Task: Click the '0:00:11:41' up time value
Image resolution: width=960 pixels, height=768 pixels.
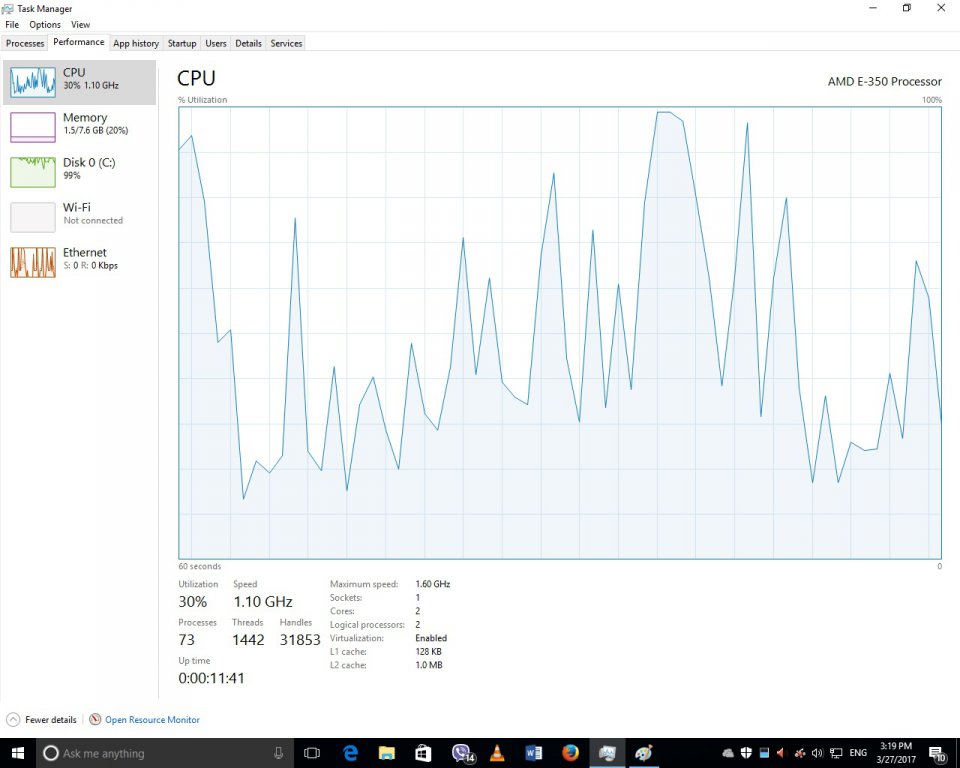Action: (211, 678)
